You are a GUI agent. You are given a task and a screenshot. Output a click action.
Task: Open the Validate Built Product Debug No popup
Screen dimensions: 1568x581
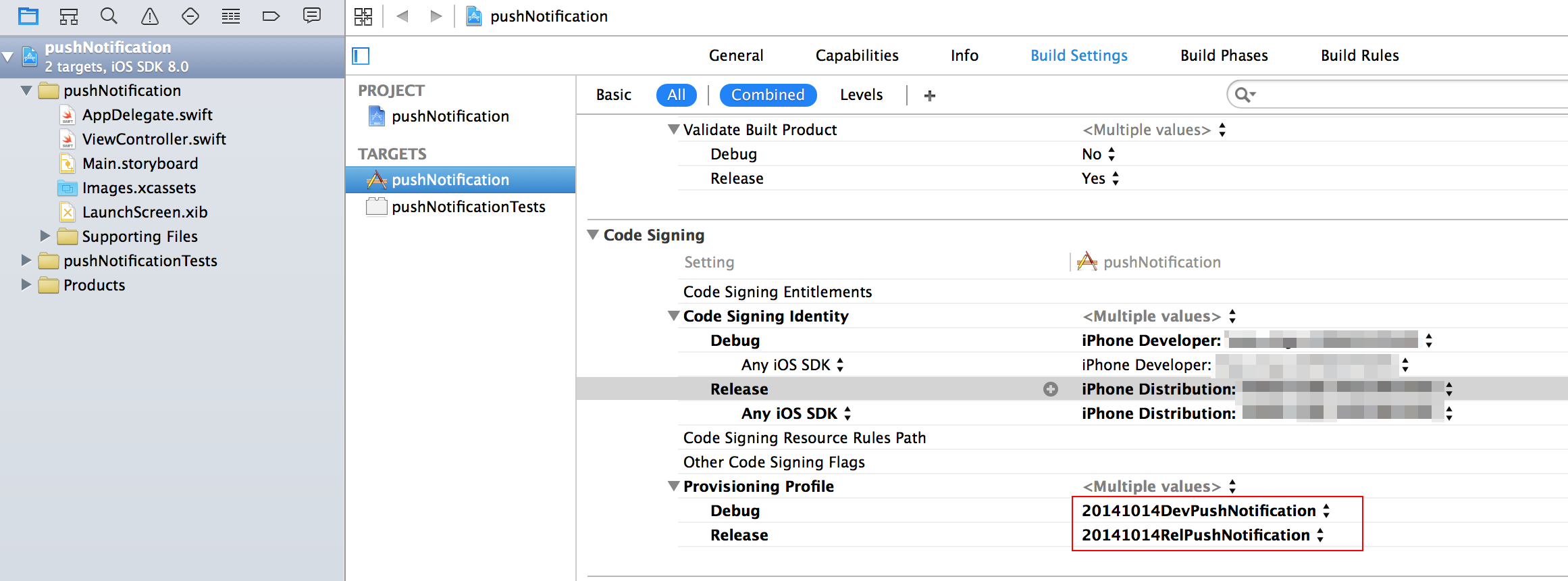pos(1099,154)
